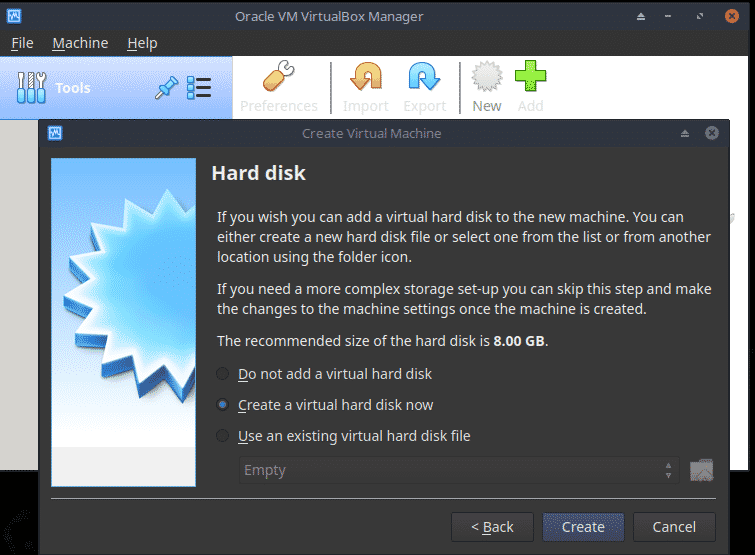Viewport: 755px width, 555px height.
Task: Open the File menu
Action: pos(22,43)
